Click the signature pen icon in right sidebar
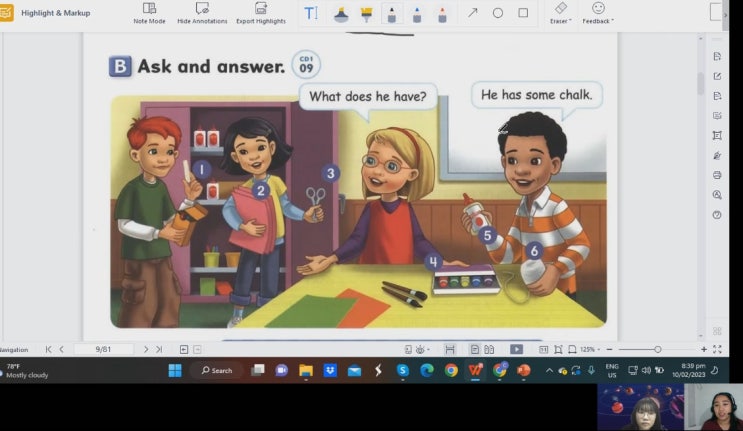Screen dimensions: 743x431 (x=717, y=155)
